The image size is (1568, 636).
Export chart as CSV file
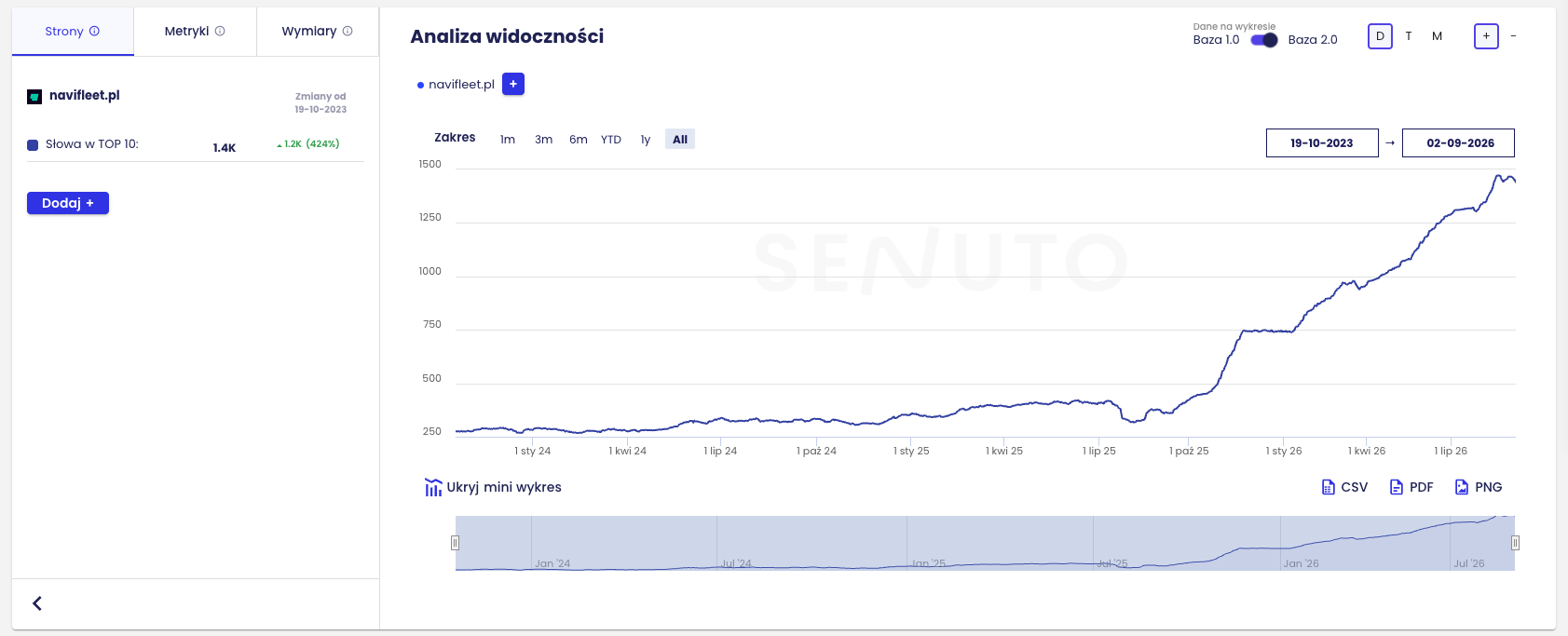(x=1344, y=487)
